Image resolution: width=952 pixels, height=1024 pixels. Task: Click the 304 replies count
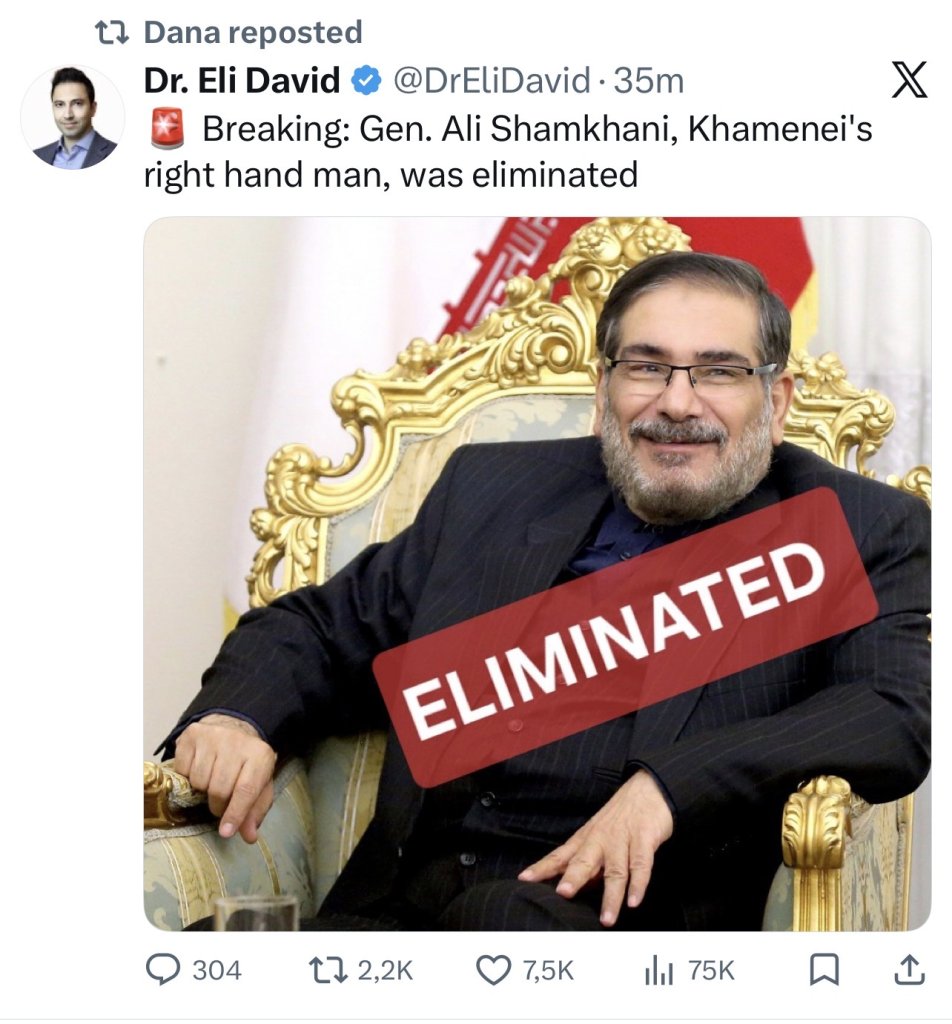[x=217, y=970]
